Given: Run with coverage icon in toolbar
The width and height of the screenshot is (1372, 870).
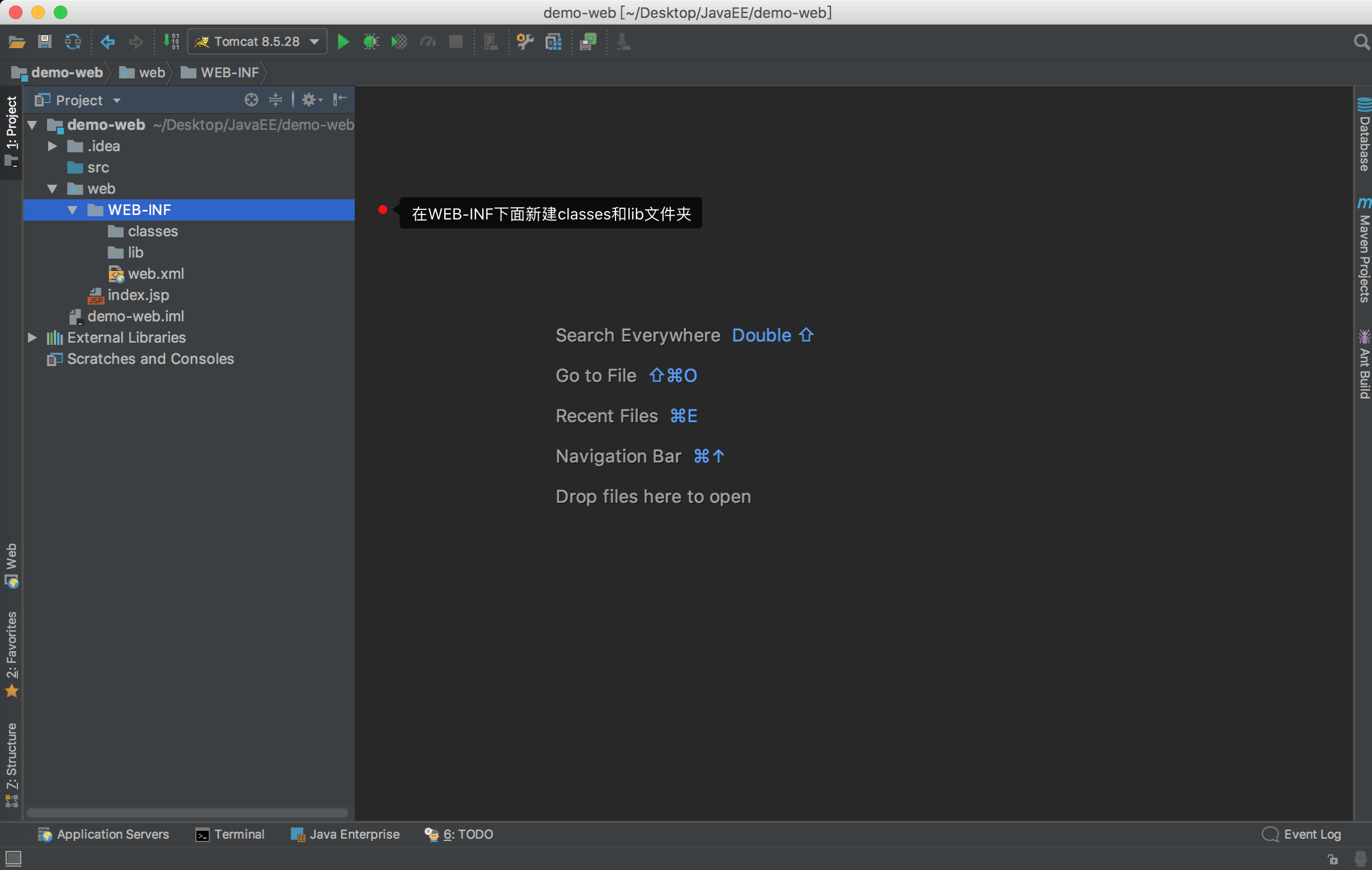Looking at the screenshot, I should 400,41.
